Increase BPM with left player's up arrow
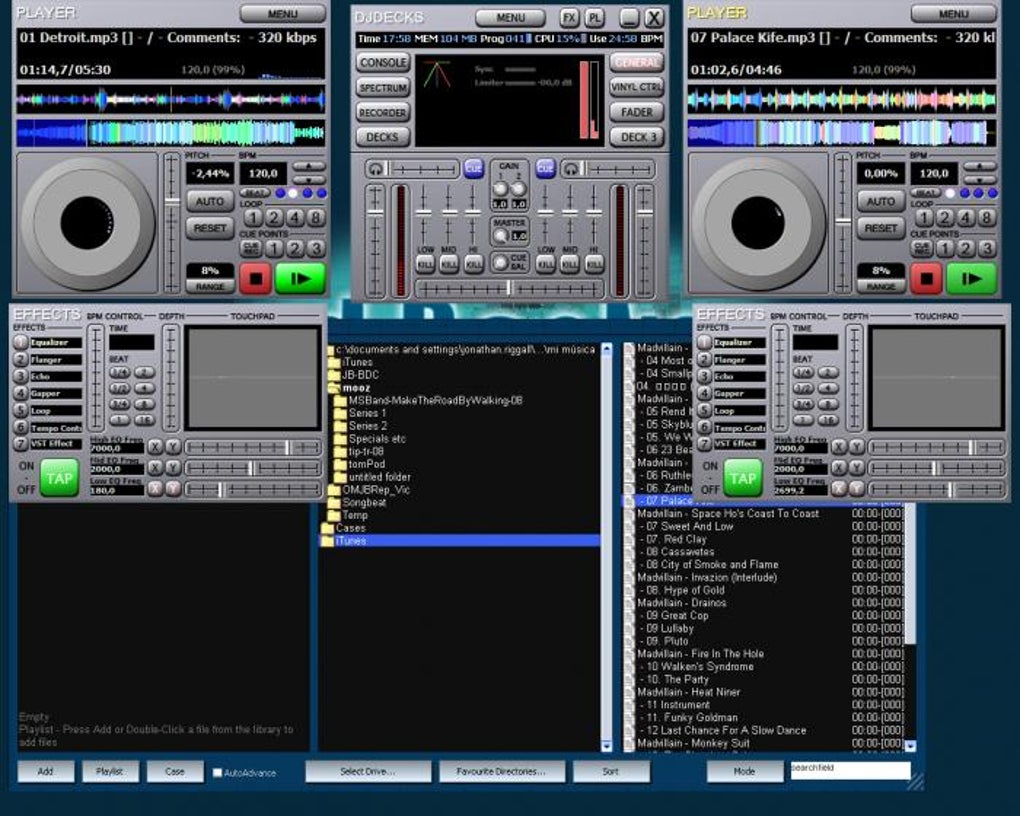Viewport: 1020px width, 816px height. click(x=308, y=167)
